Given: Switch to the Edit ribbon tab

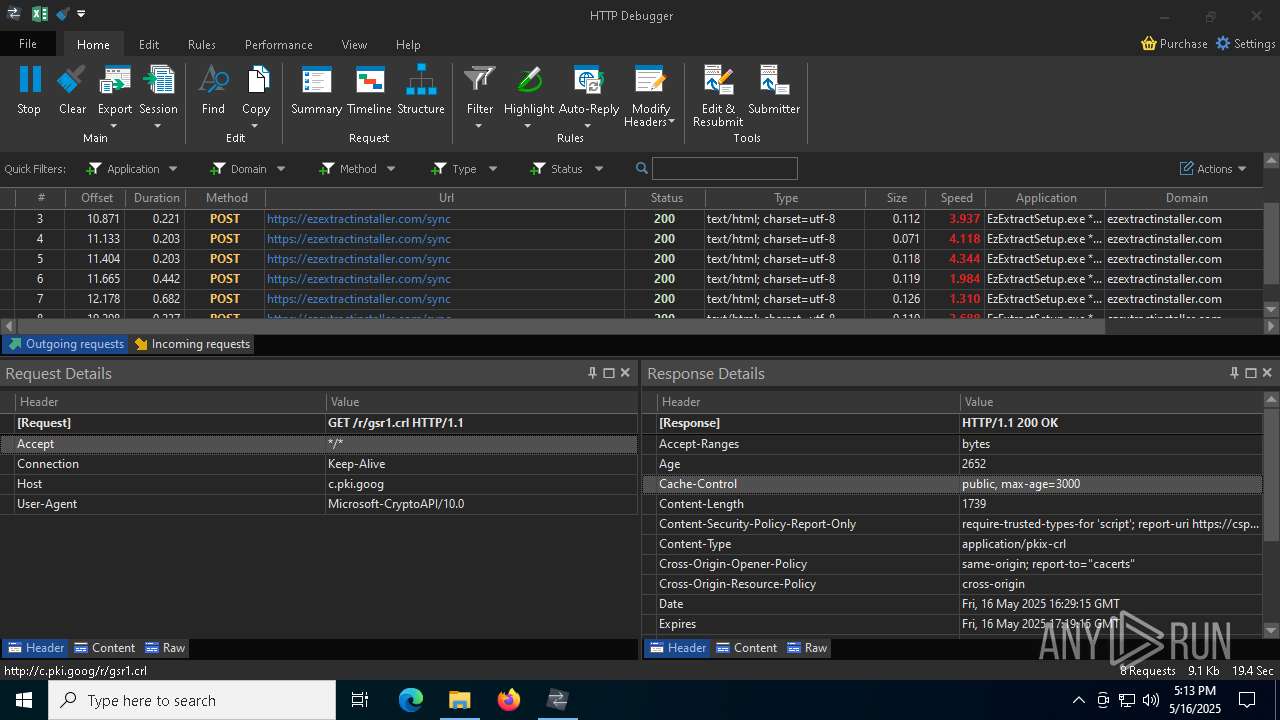Looking at the screenshot, I should point(149,44).
